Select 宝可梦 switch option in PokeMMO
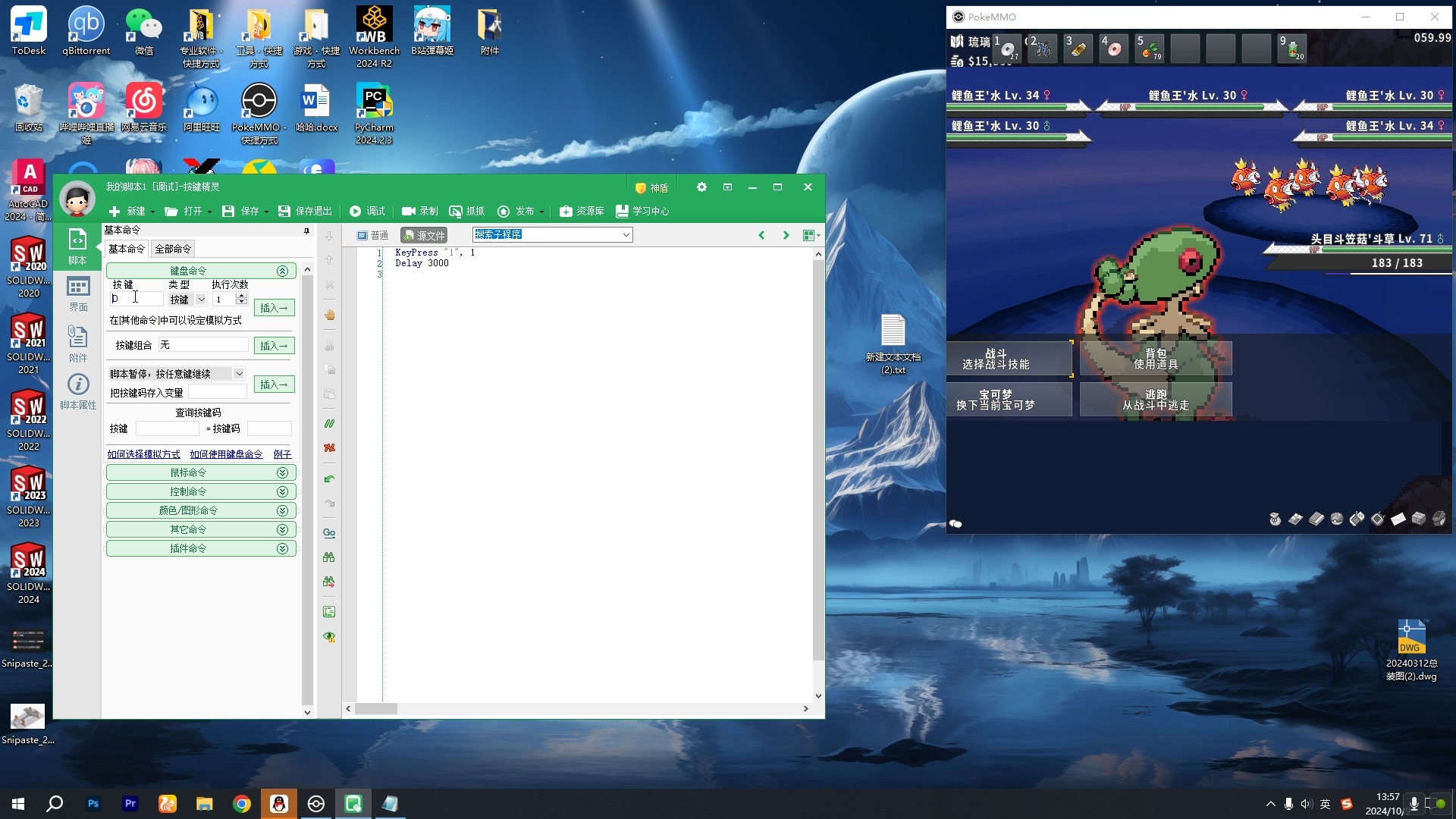The image size is (1456, 819). (1009, 400)
